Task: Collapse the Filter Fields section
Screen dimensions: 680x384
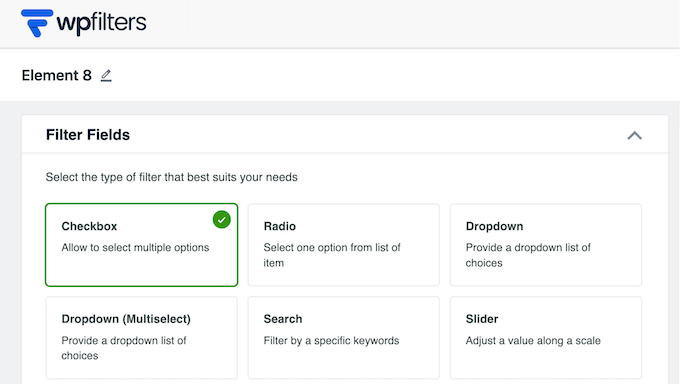Action: [x=634, y=135]
